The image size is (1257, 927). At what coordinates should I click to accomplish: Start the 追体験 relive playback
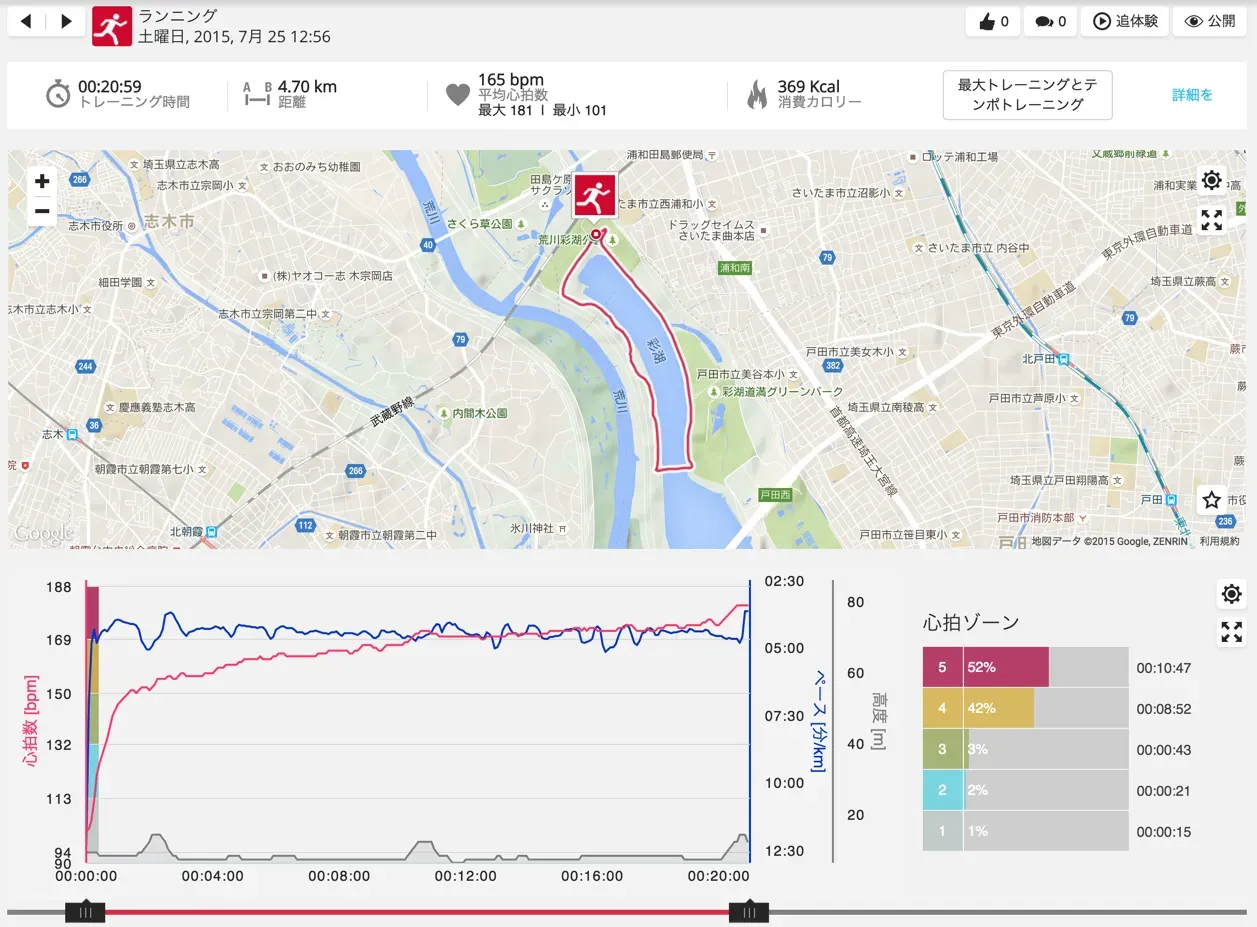(x=1125, y=21)
